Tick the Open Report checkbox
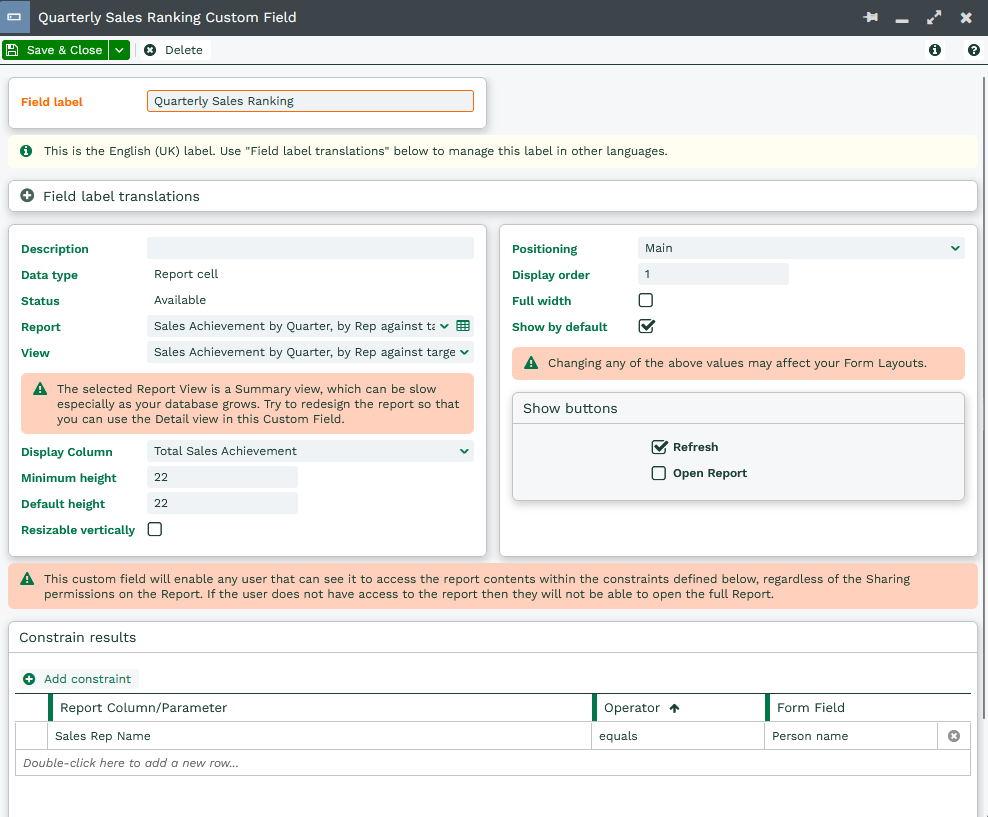Image resolution: width=988 pixels, height=817 pixels. pyautogui.click(x=658, y=473)
